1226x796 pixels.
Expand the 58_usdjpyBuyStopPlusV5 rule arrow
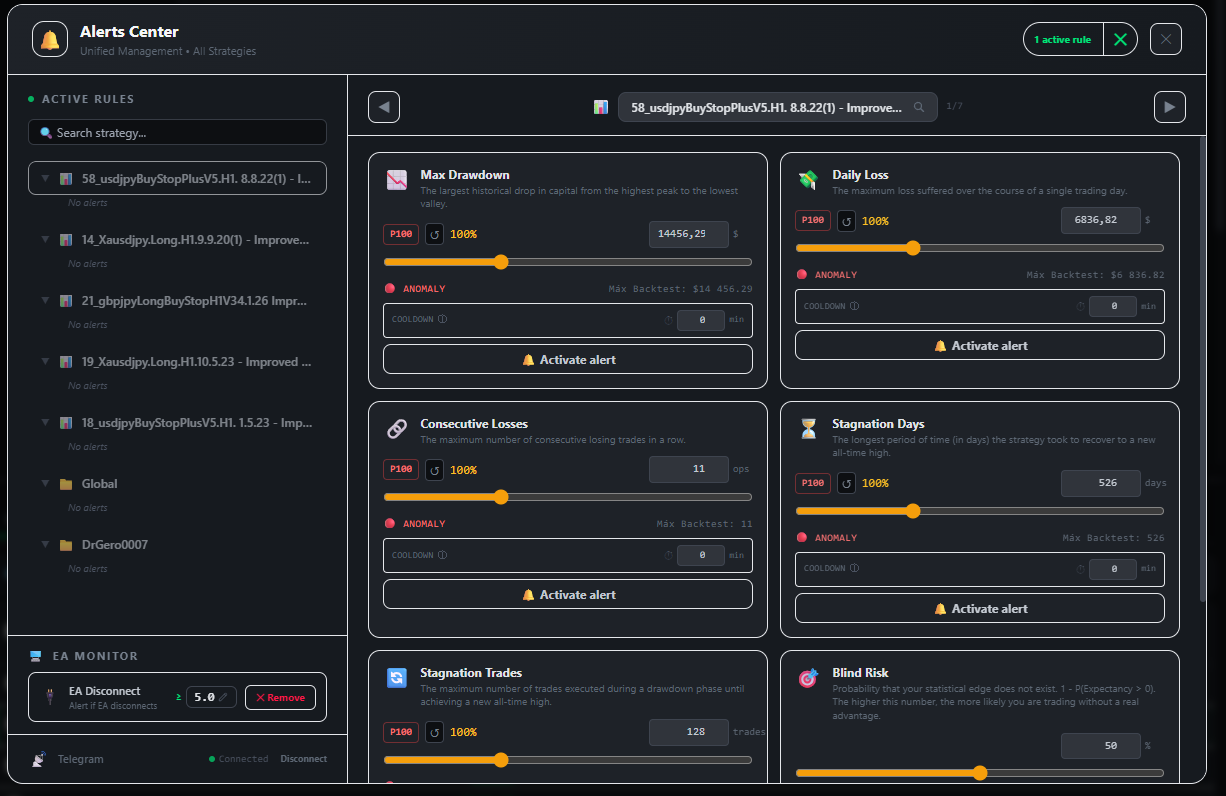click(x=45, y=179)
